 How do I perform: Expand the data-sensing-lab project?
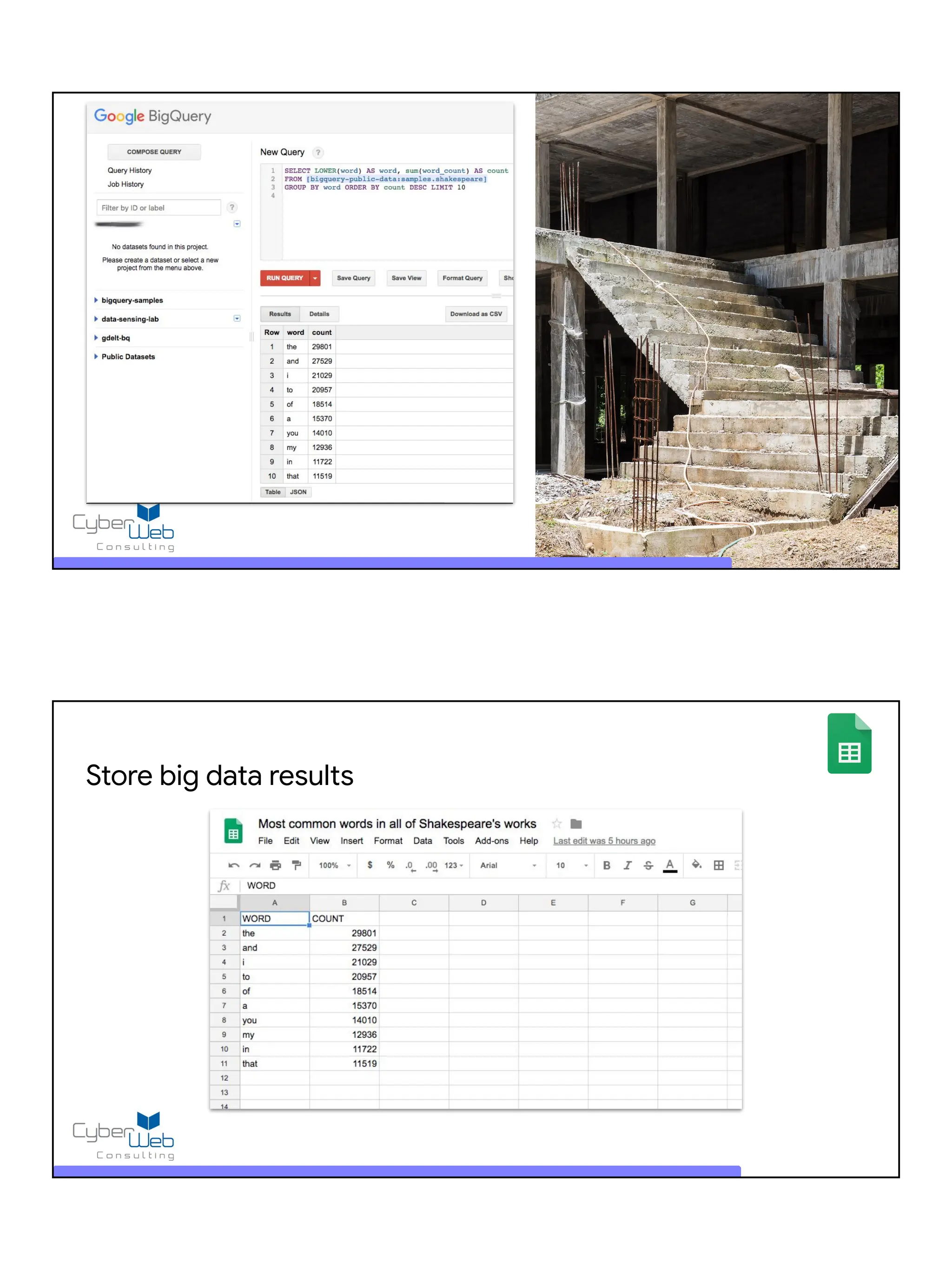coord(96,319)
